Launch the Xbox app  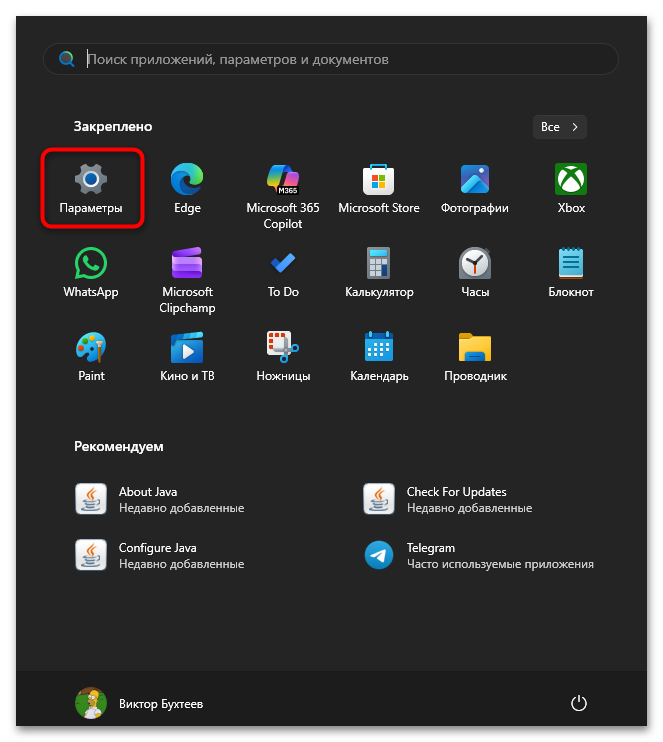pos(571,188)
